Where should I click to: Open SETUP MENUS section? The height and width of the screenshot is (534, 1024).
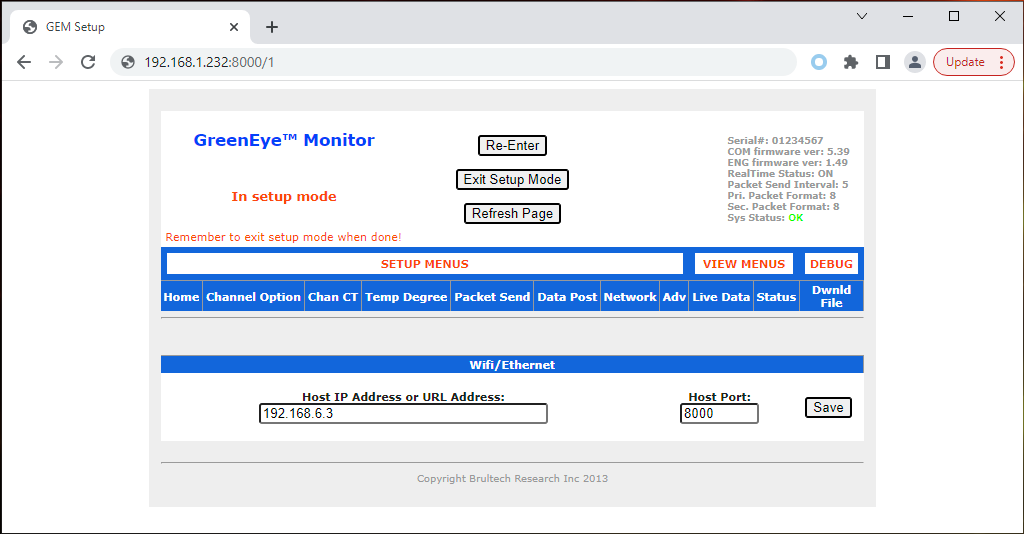(x=424, y=264)
